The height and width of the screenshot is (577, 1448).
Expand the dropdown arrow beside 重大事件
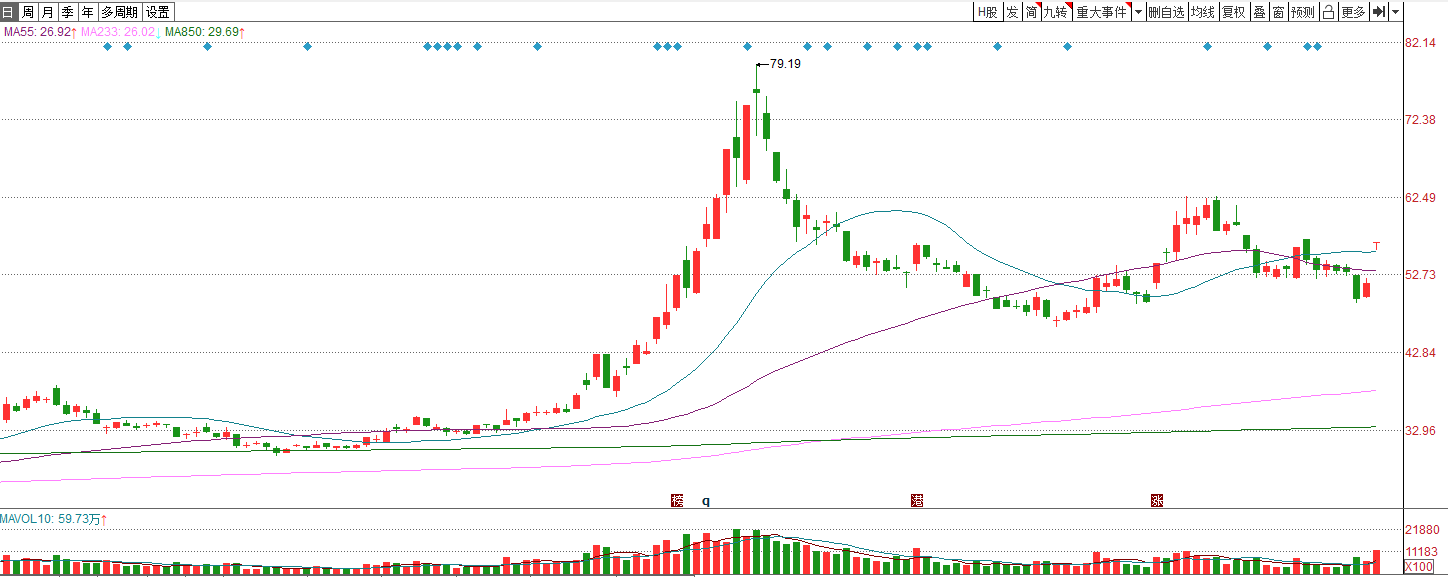(x=1138, y=12)
